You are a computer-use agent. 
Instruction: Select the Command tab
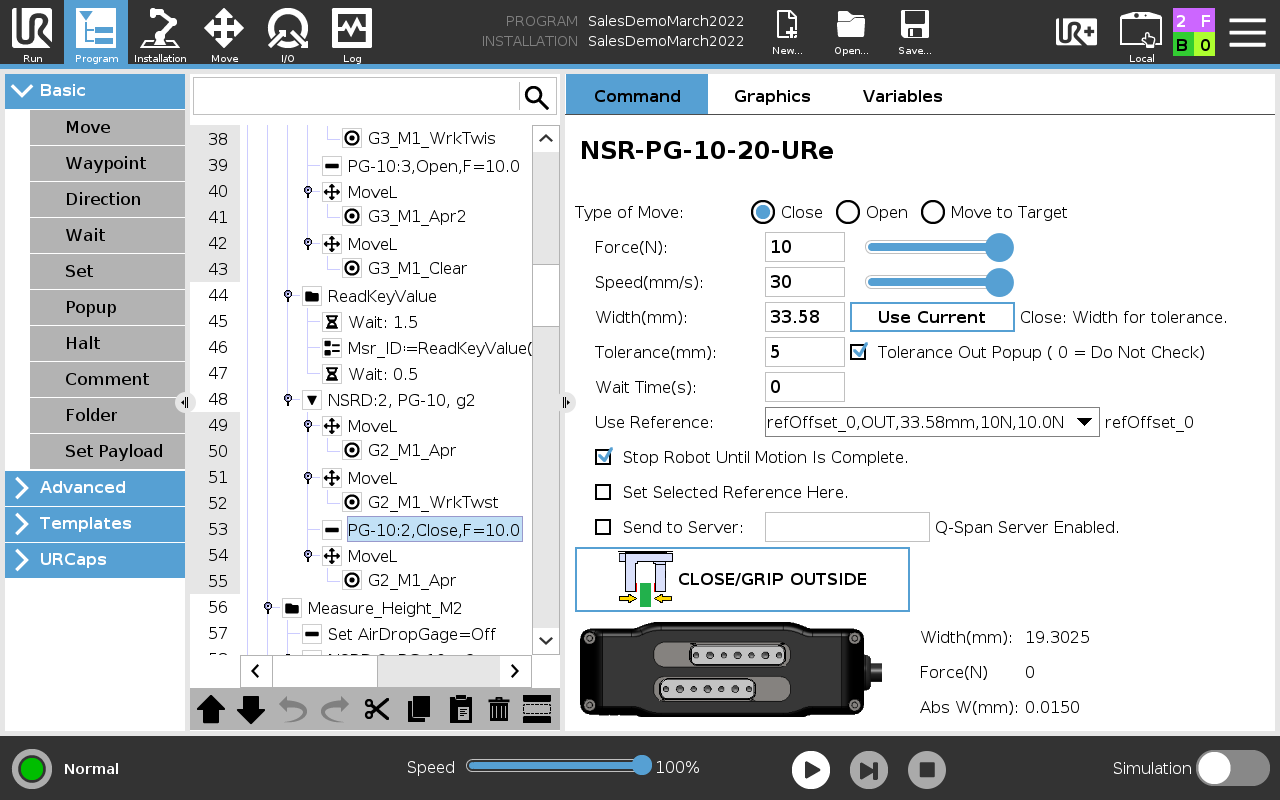[637, 95]
